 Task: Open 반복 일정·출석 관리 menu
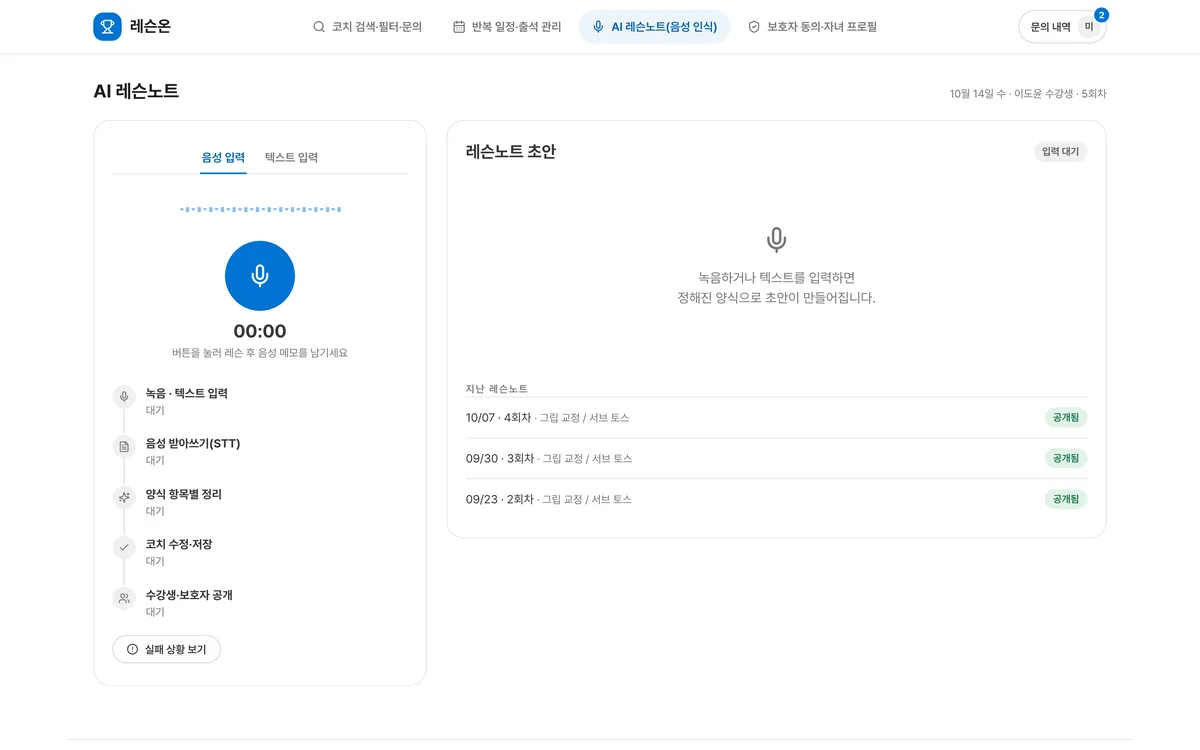507,27
